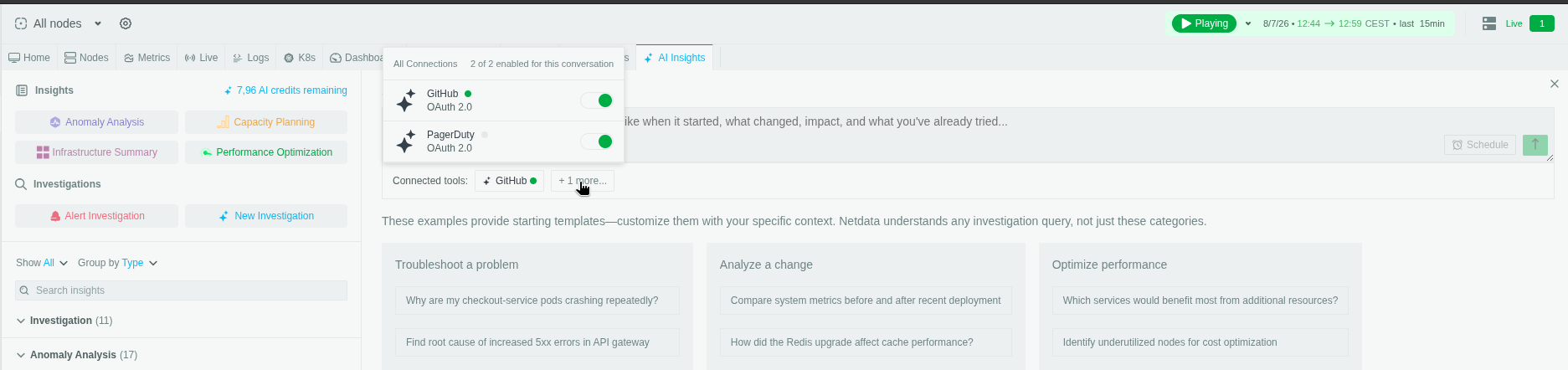Expand the playback mode dropdown arrow
This screenshot has width=1568, height=370.
tap(1248, 23)
